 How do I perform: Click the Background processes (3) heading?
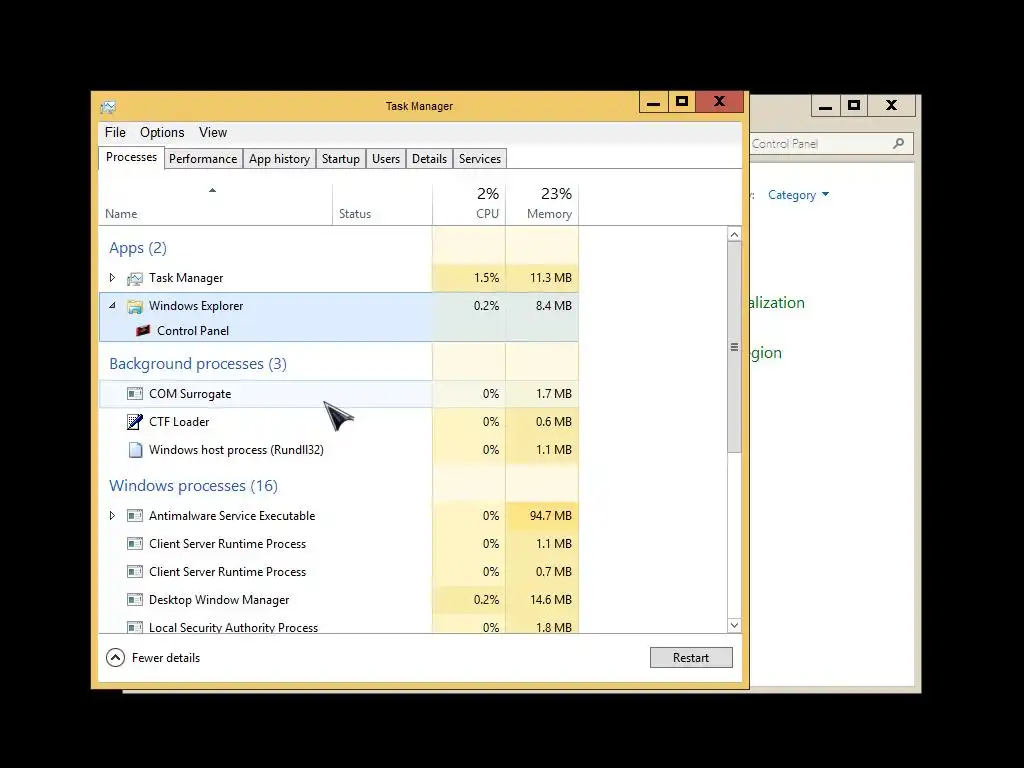pos(198,364)
